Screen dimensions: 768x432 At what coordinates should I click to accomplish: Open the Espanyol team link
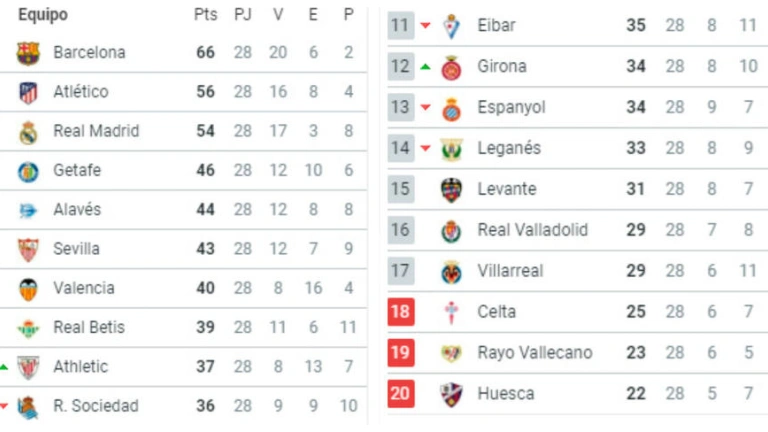[511, 107]
